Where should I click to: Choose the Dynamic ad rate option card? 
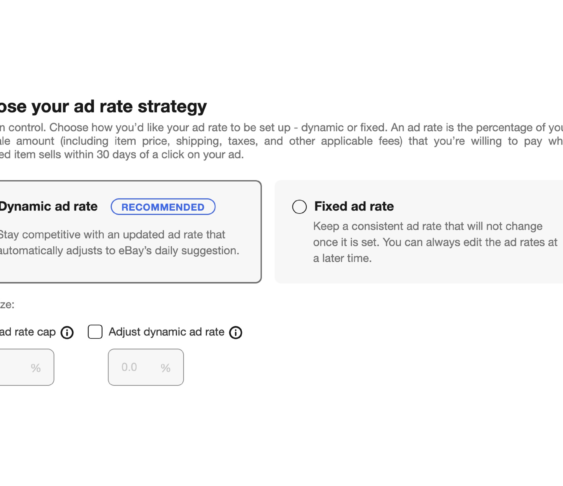130,232
